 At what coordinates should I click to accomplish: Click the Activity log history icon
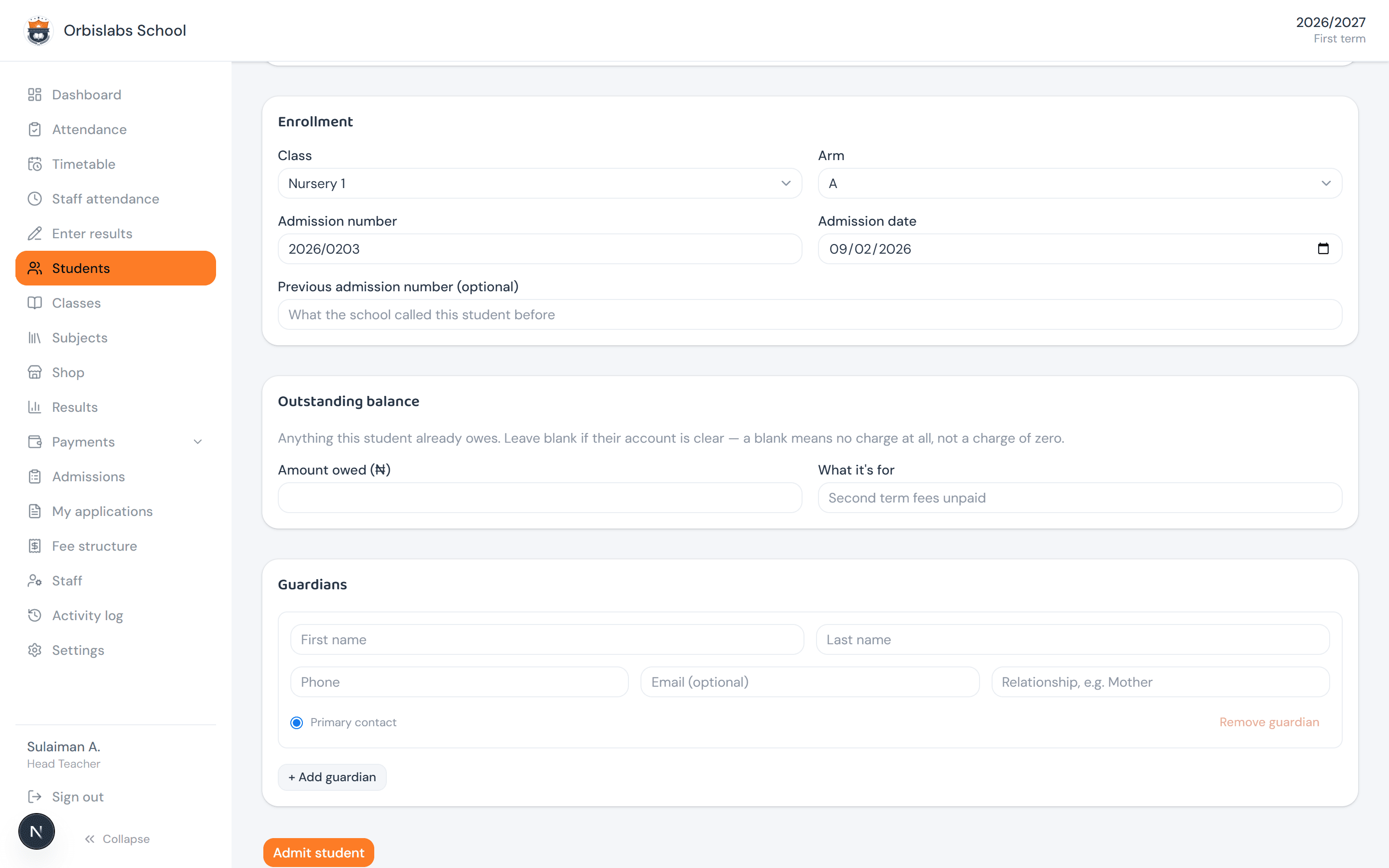pyautogui.click(x=34, y=615)
